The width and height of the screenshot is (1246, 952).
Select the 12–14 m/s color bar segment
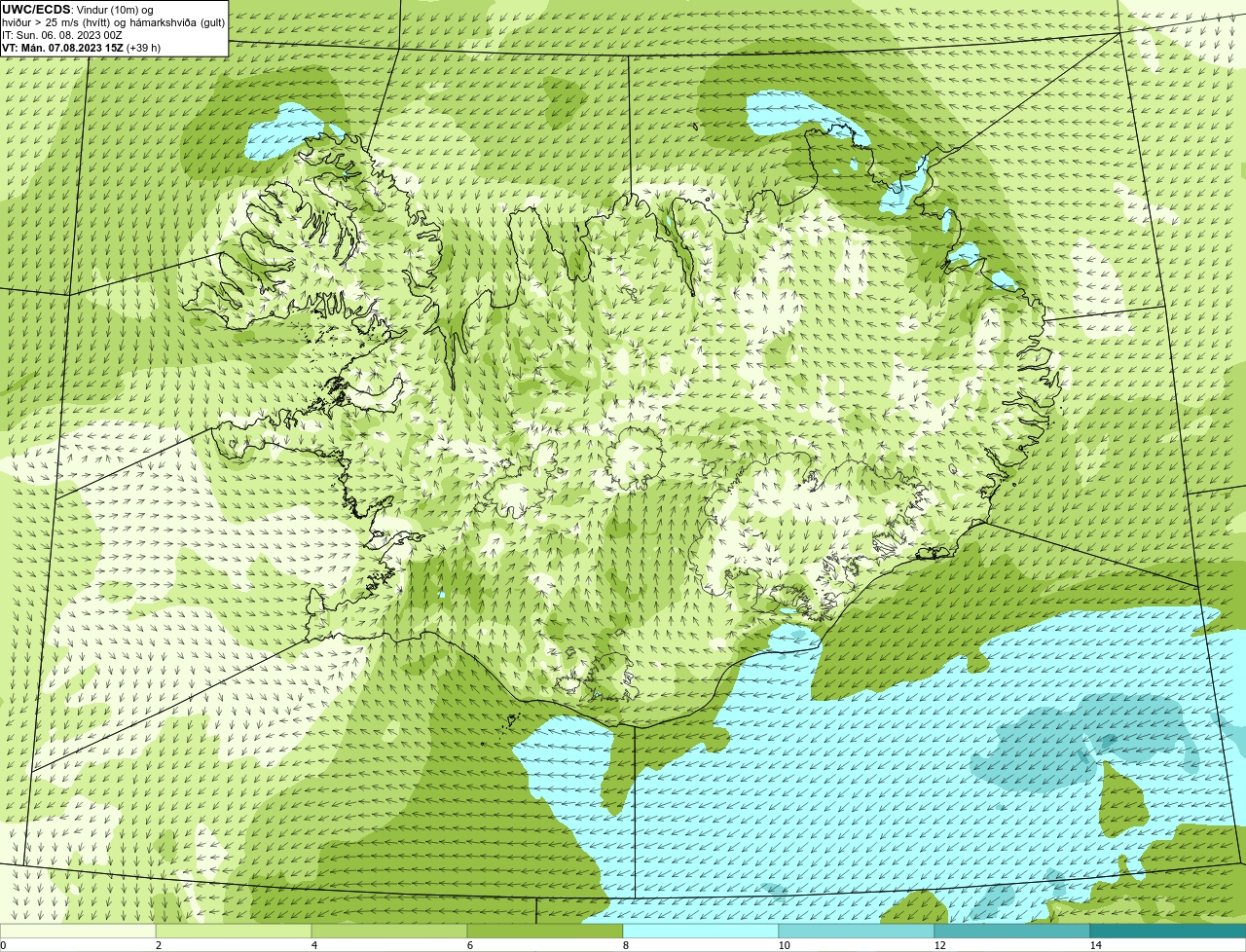coord(1012,931)
